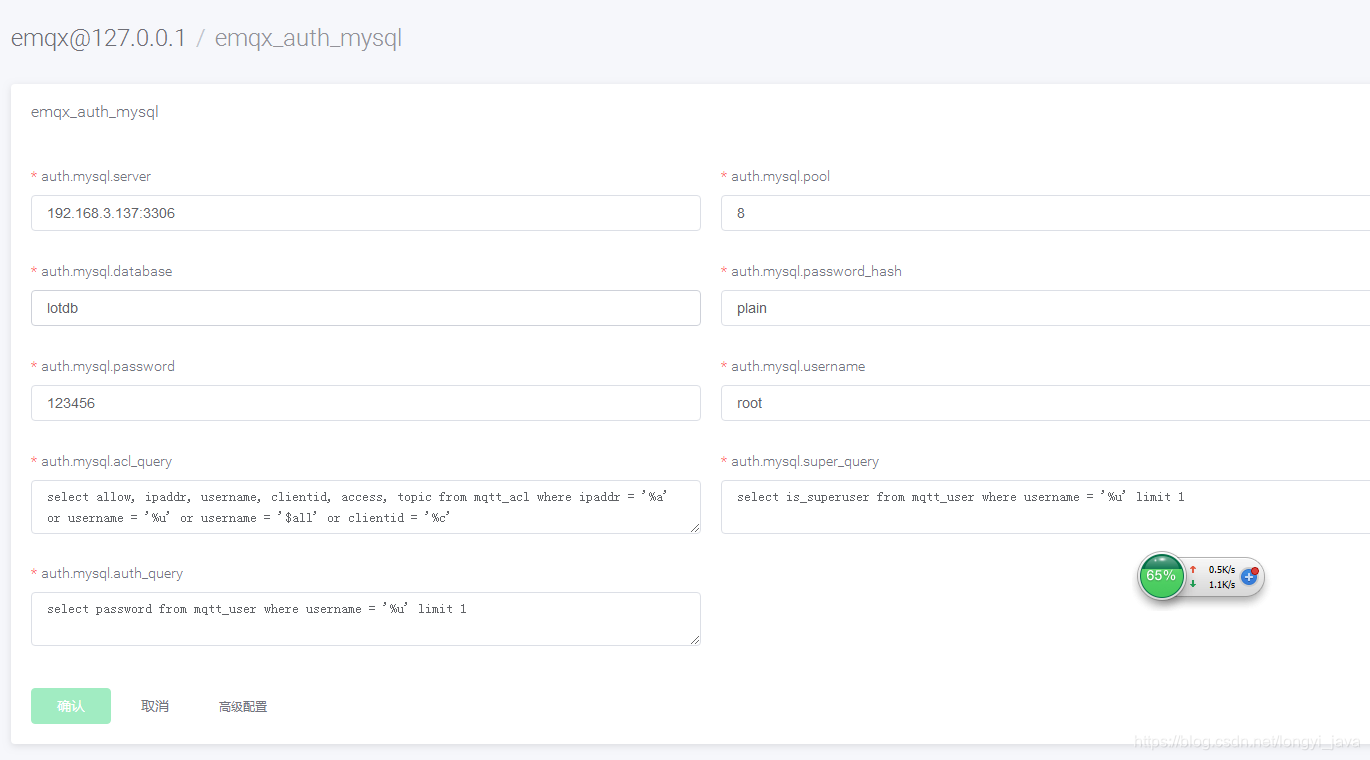Click the auth.mysql.username label
1370x760 pixels.
798,366
